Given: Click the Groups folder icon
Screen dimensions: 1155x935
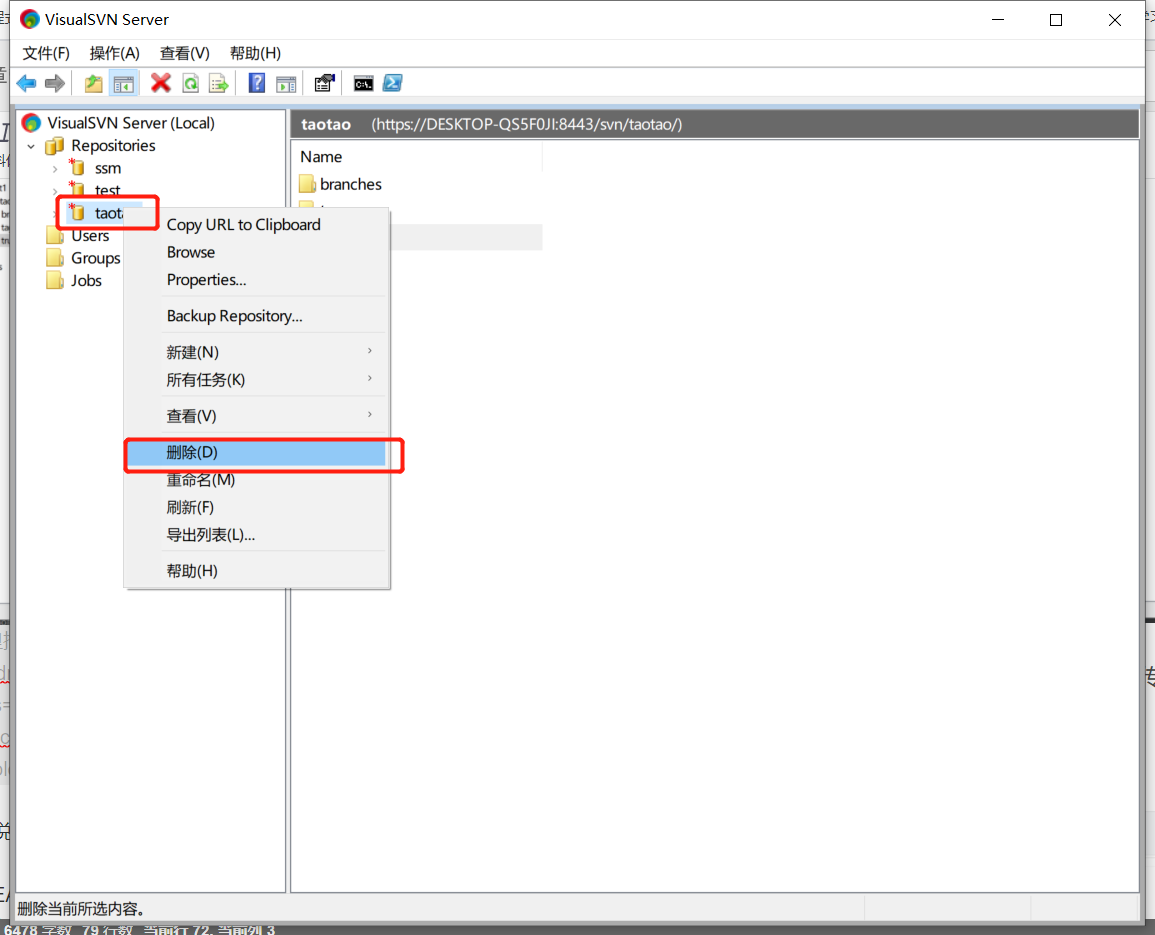Looking at the screenshot, I should [55, 258].
